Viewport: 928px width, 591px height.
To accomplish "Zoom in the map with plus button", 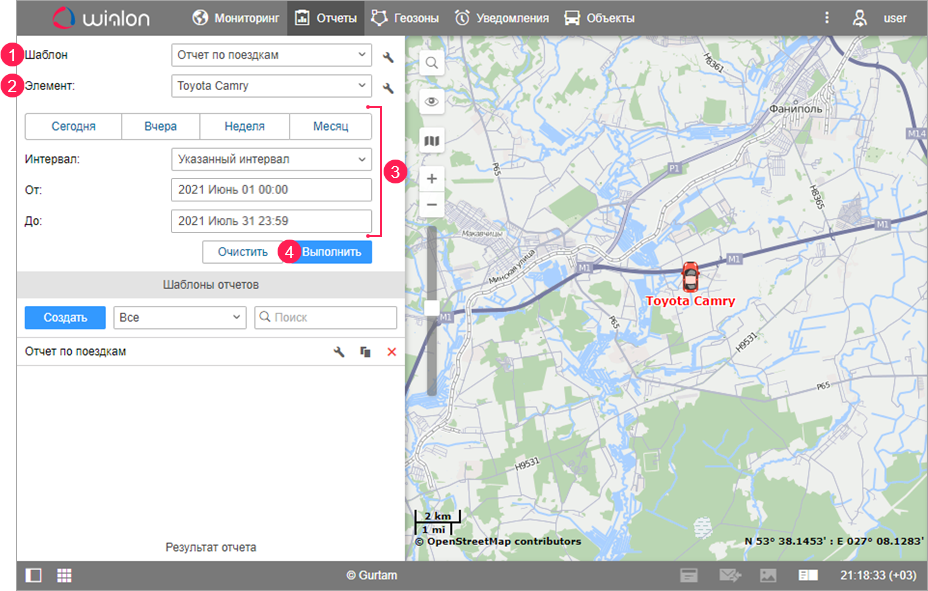I will (x=431, y=179).
